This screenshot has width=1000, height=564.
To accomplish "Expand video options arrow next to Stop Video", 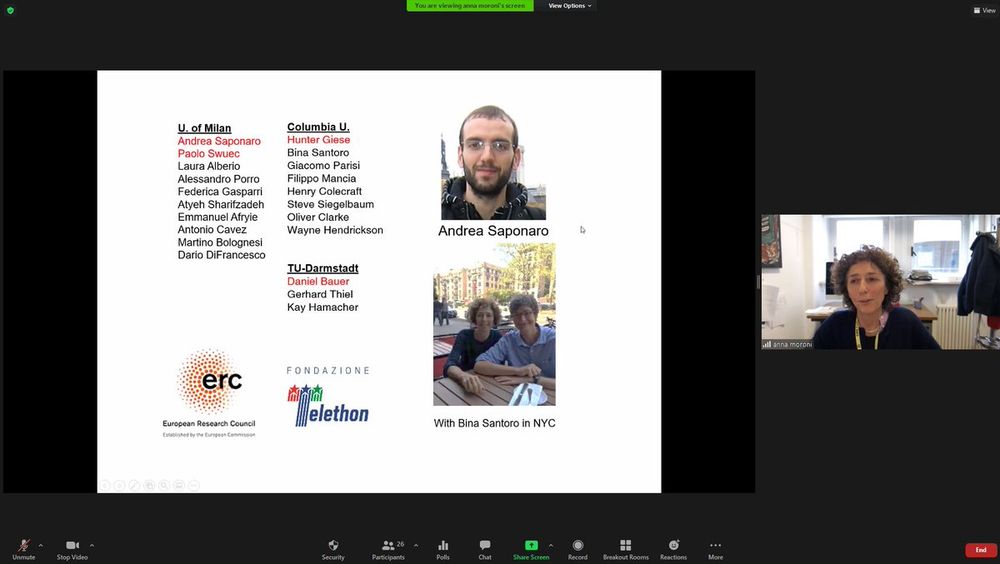I will 92,545.
